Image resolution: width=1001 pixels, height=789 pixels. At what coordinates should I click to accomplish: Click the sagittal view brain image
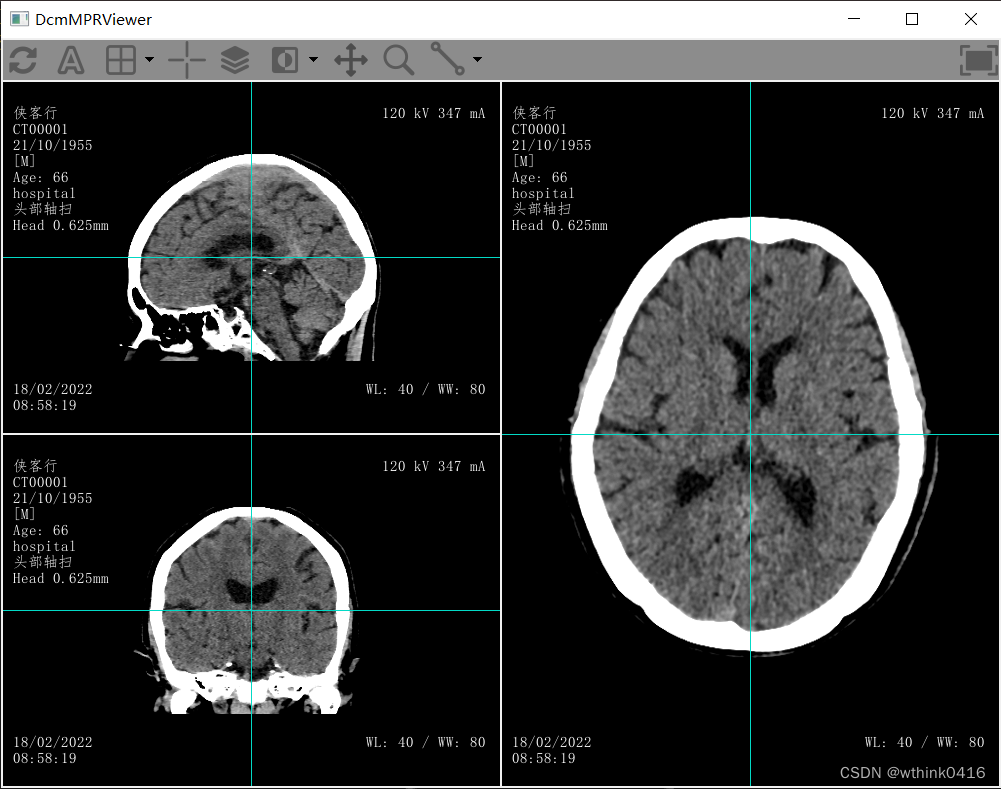pyautogui.click(x=252, y=257)
